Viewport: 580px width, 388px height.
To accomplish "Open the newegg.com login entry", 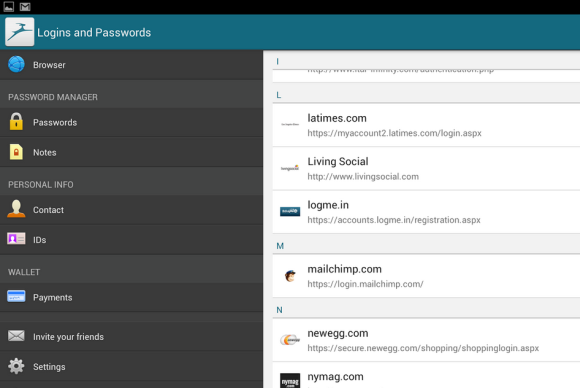I will point(426,340).
